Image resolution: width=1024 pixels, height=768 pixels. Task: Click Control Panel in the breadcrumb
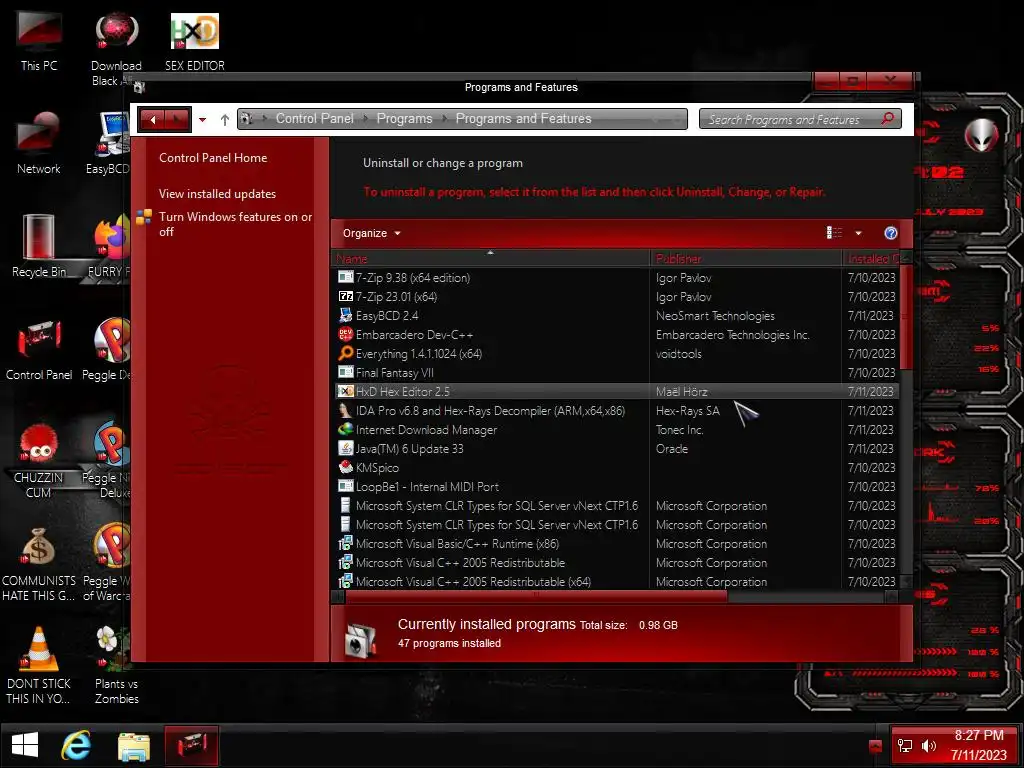(314, 118)
